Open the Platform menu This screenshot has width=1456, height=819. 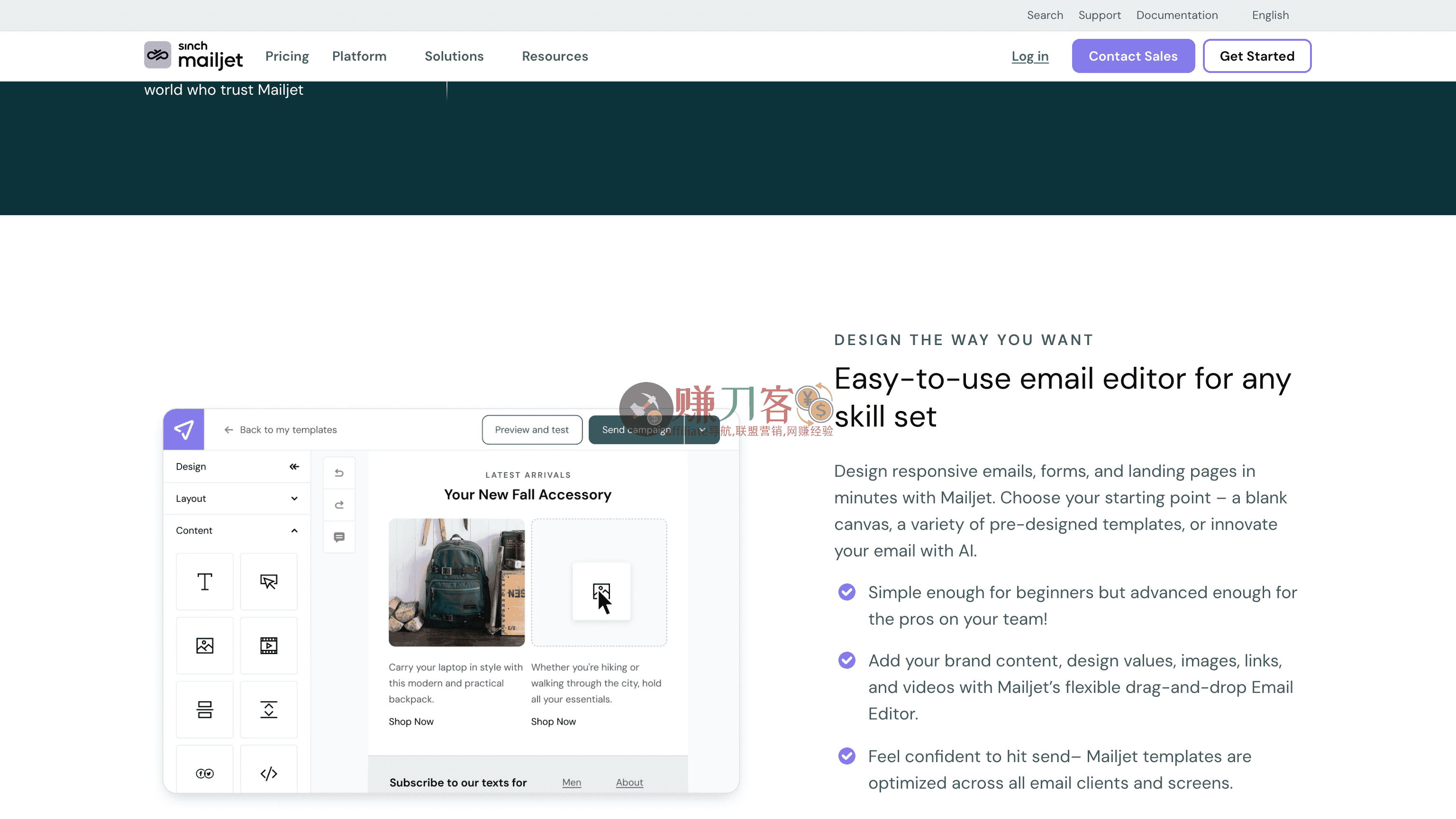pyautogui.click(x=359, y=56)
